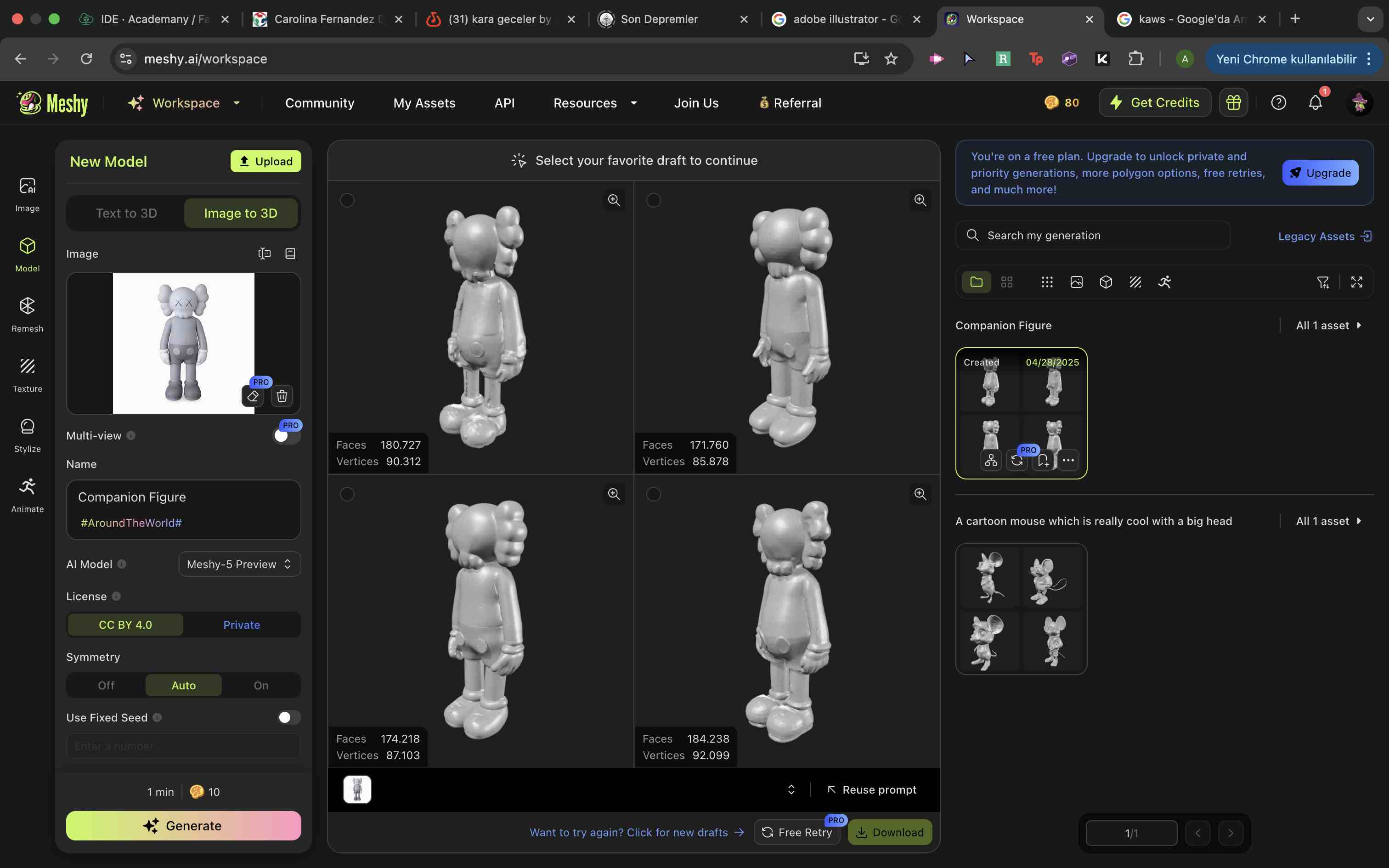The image size is (1389, 868).
Task: Open the Community page
Action: (x=320, y=103)
